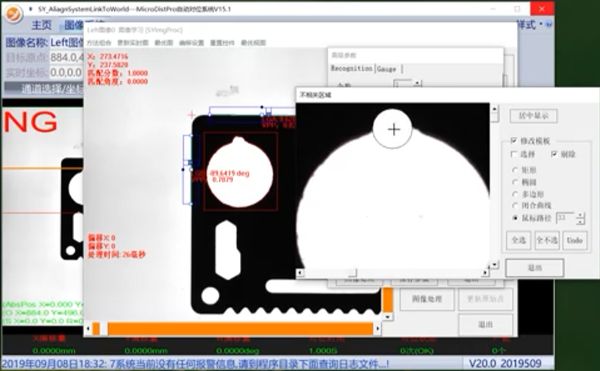
Task: Click the red NG result indicator
Action: click(31, 122)
